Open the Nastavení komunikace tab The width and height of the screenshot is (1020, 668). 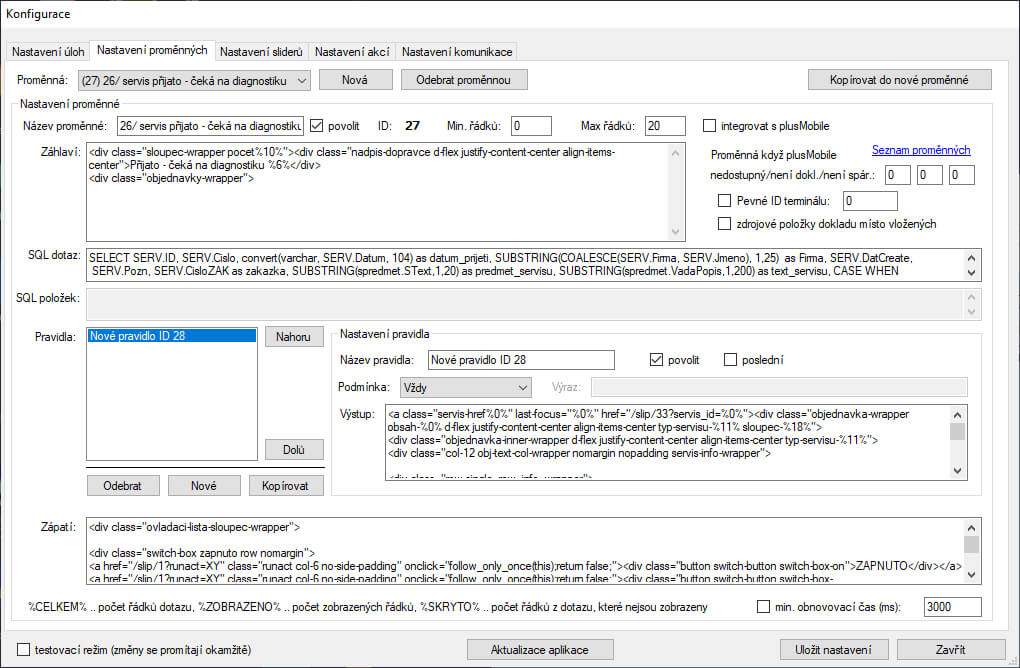(457, 52)
